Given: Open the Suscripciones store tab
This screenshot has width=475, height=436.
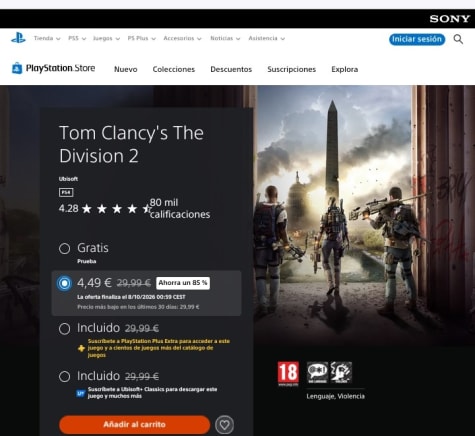Looking at the screenshot, I should (x=291, y=69).
